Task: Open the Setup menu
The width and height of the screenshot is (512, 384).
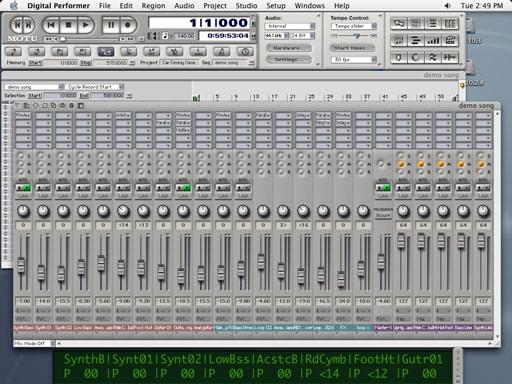Action: tap(276, 6)
